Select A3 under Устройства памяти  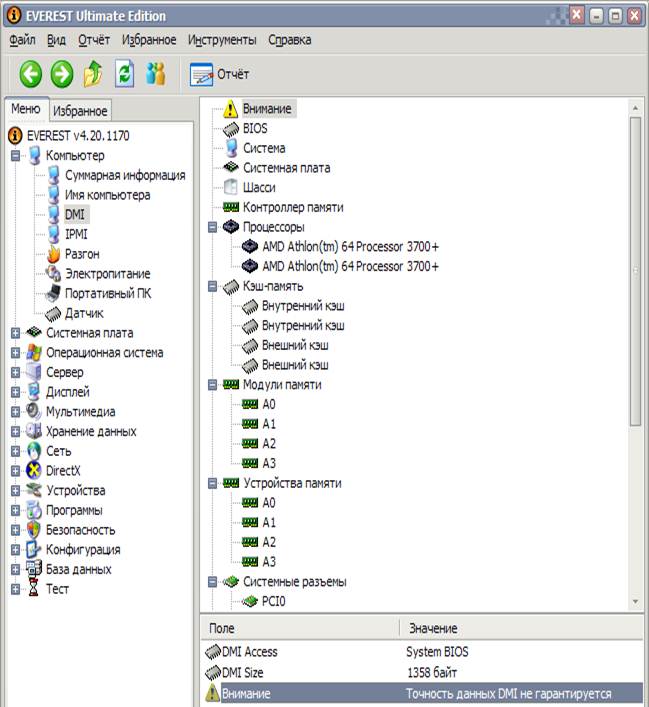269,561
